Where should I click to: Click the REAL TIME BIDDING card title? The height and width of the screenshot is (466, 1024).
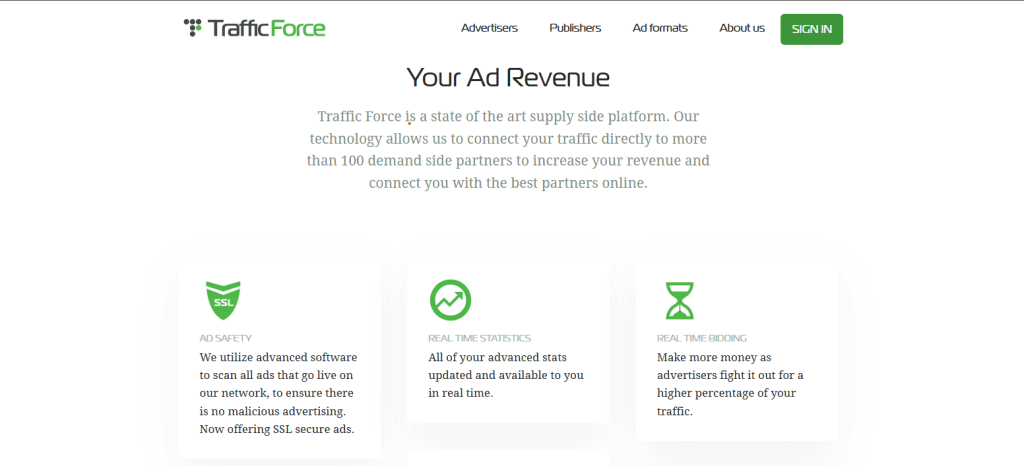click(701, 338)
